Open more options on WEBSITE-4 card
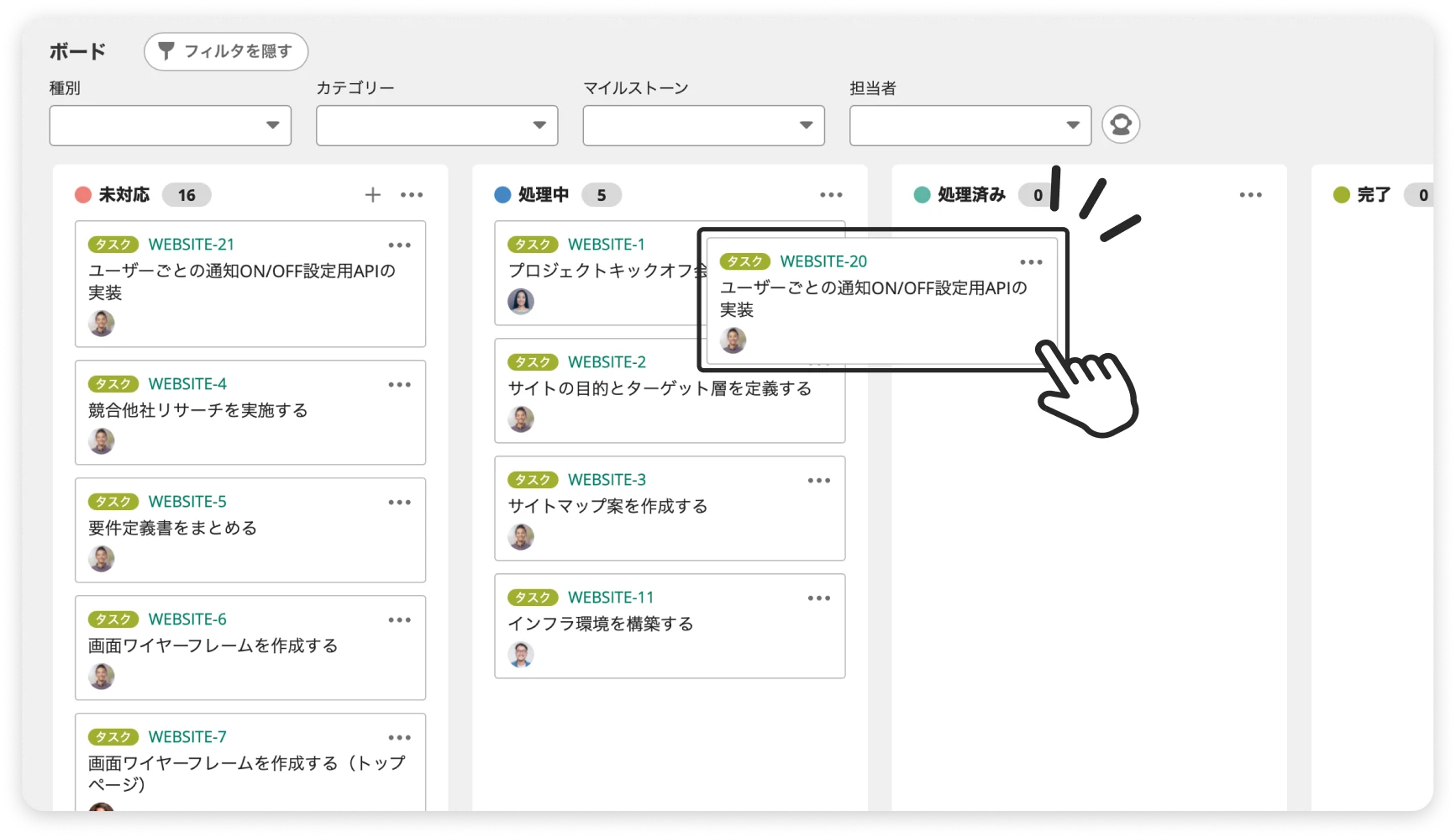 point(399,385)
